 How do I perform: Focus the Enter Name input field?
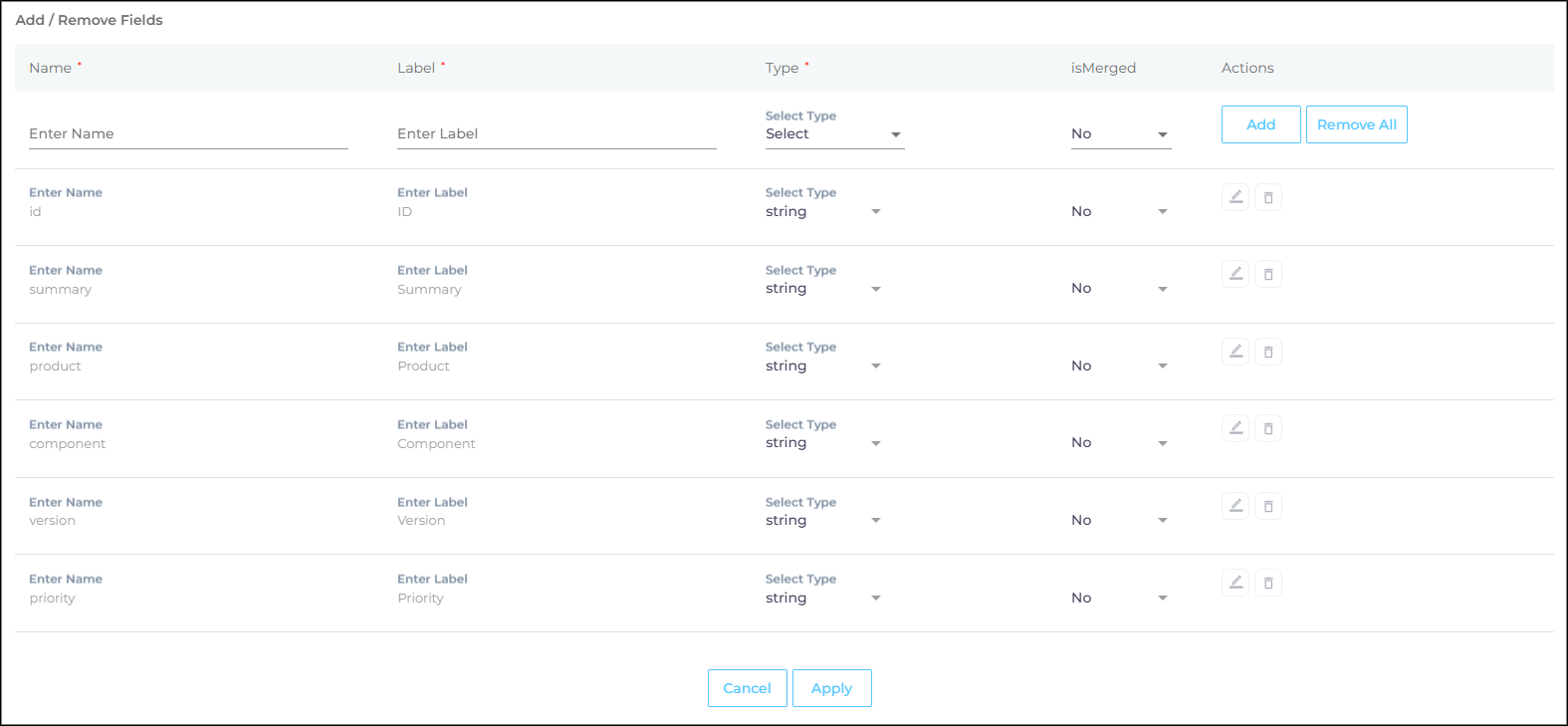188,134
